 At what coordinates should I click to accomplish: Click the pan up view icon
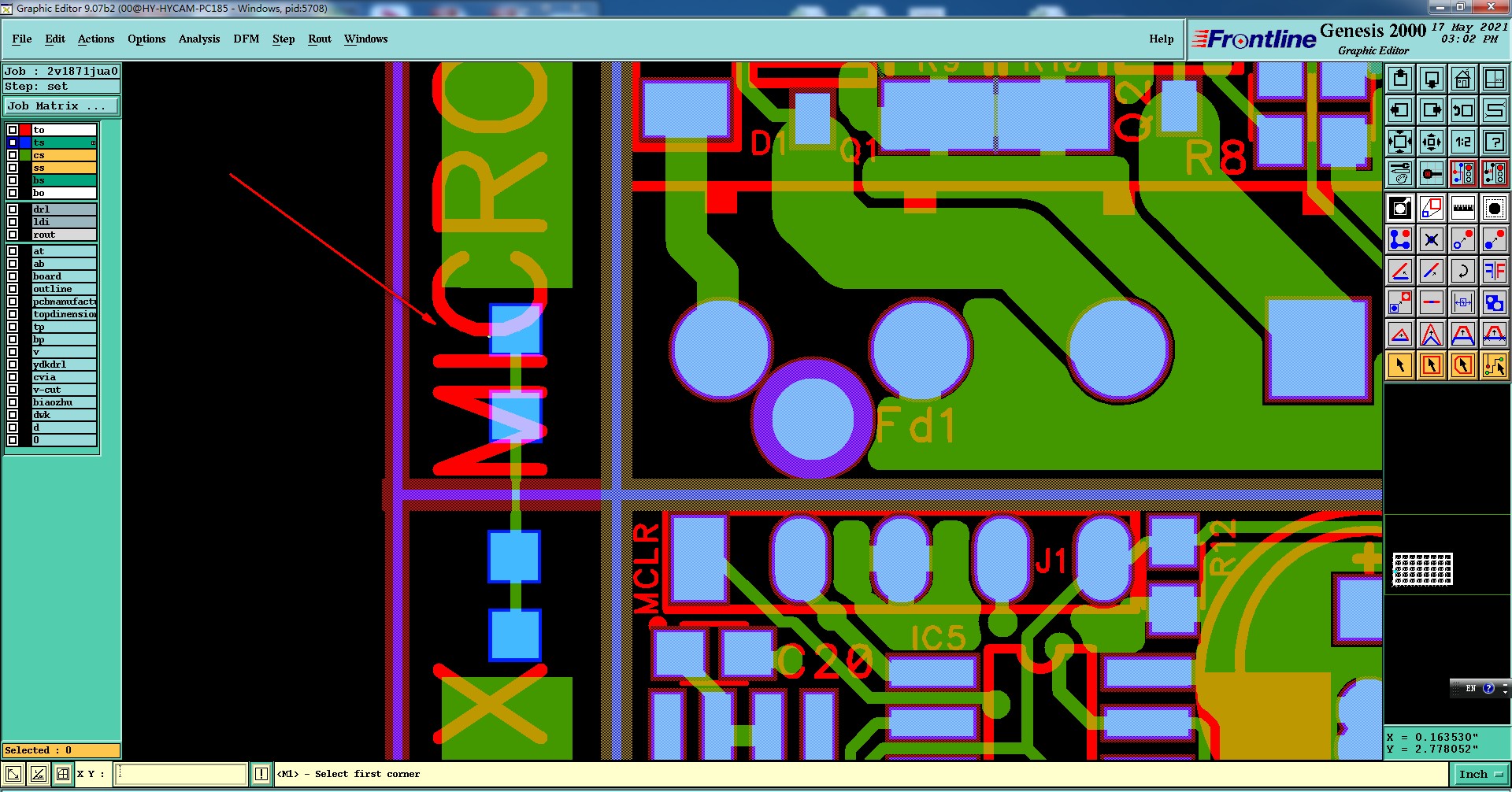click(1400, 79)
